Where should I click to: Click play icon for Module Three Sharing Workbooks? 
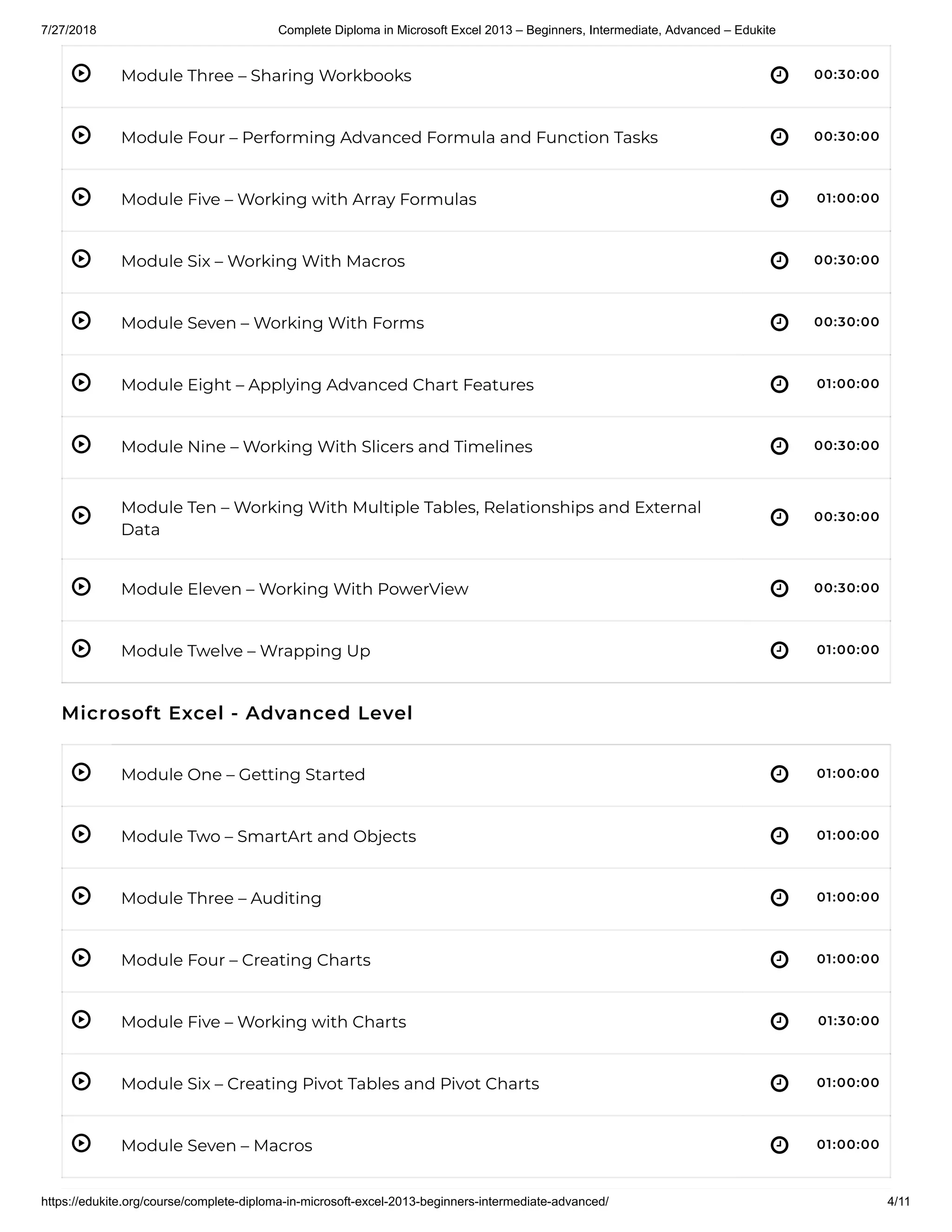pyautogui.click(x=81, y=73)
